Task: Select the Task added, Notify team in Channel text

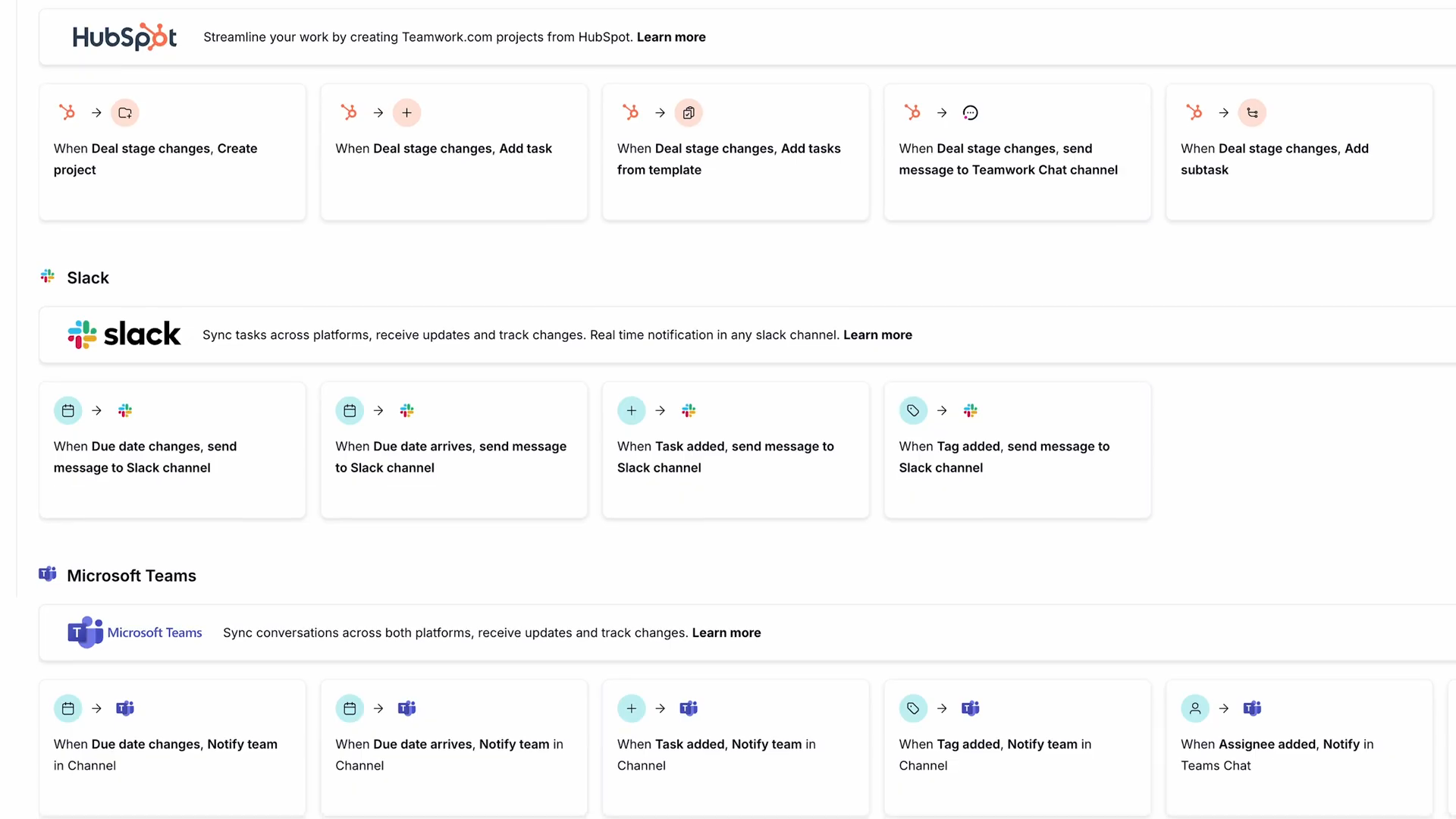Action: pos(717,755)
